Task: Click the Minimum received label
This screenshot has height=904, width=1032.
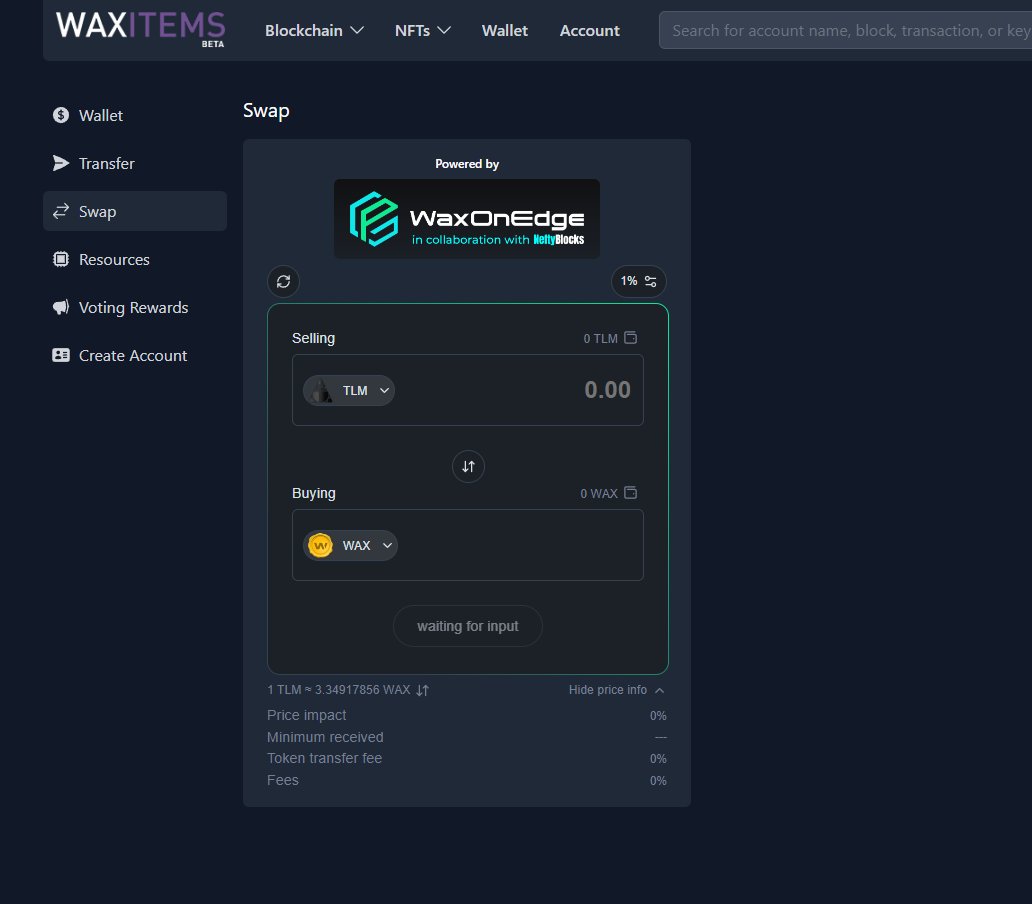Action: coord(325,737)
